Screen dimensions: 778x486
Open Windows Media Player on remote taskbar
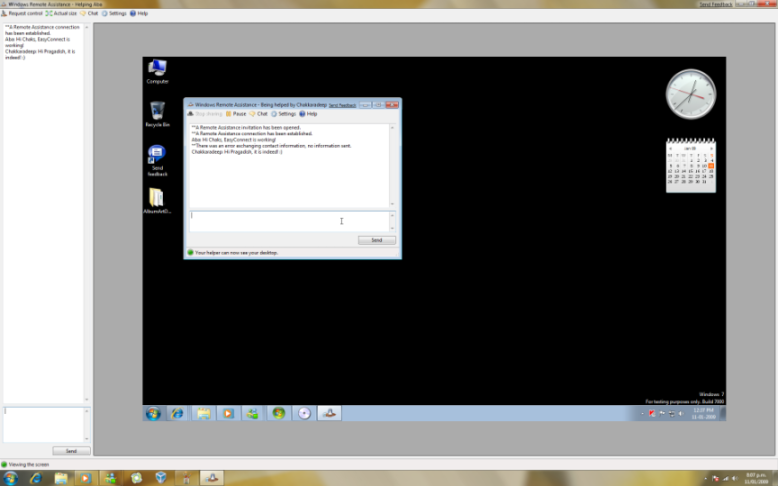(x=228, y=413)
